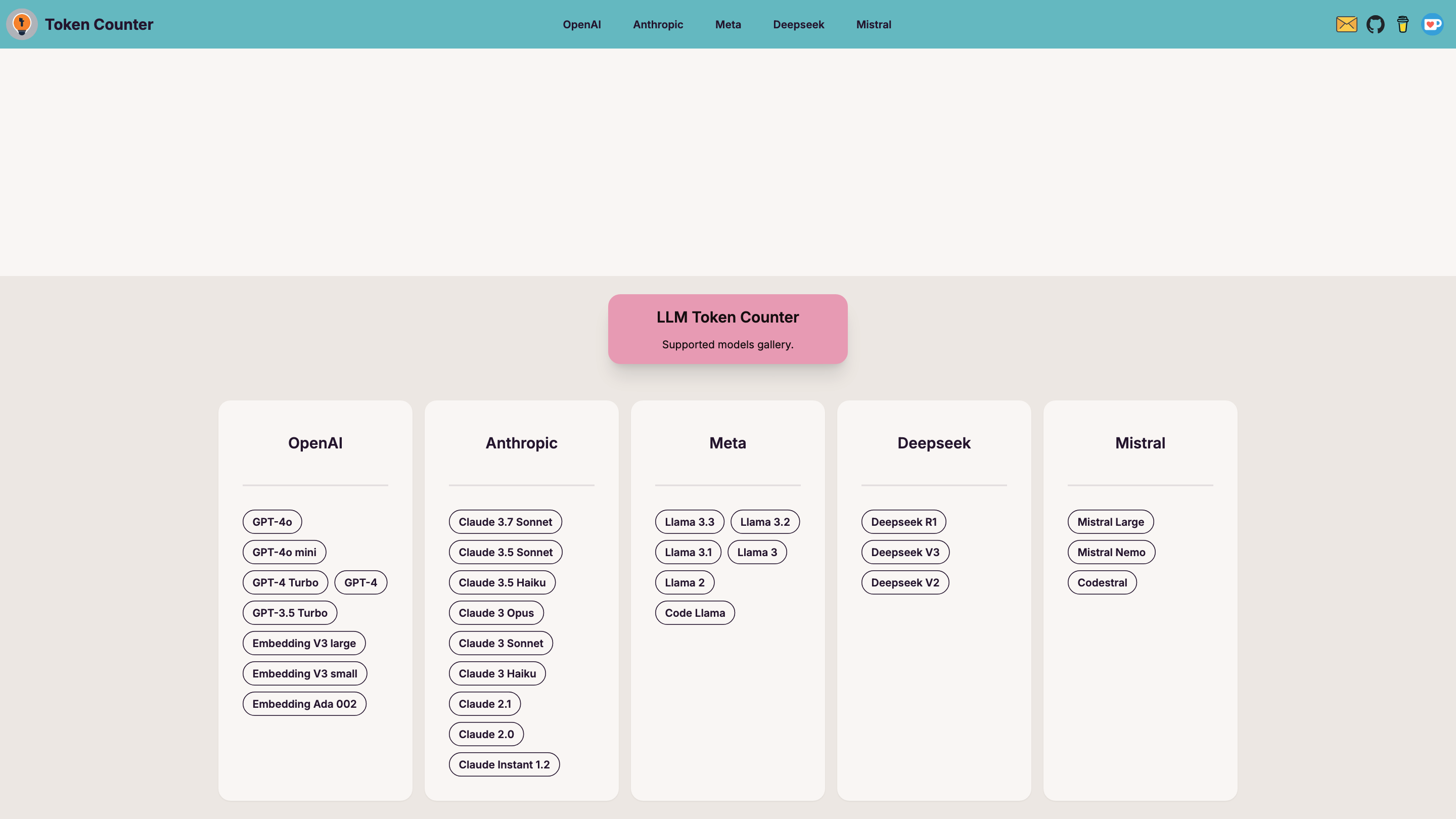
Task: Open Meta from the navigation bar
Action: (727, 24)
